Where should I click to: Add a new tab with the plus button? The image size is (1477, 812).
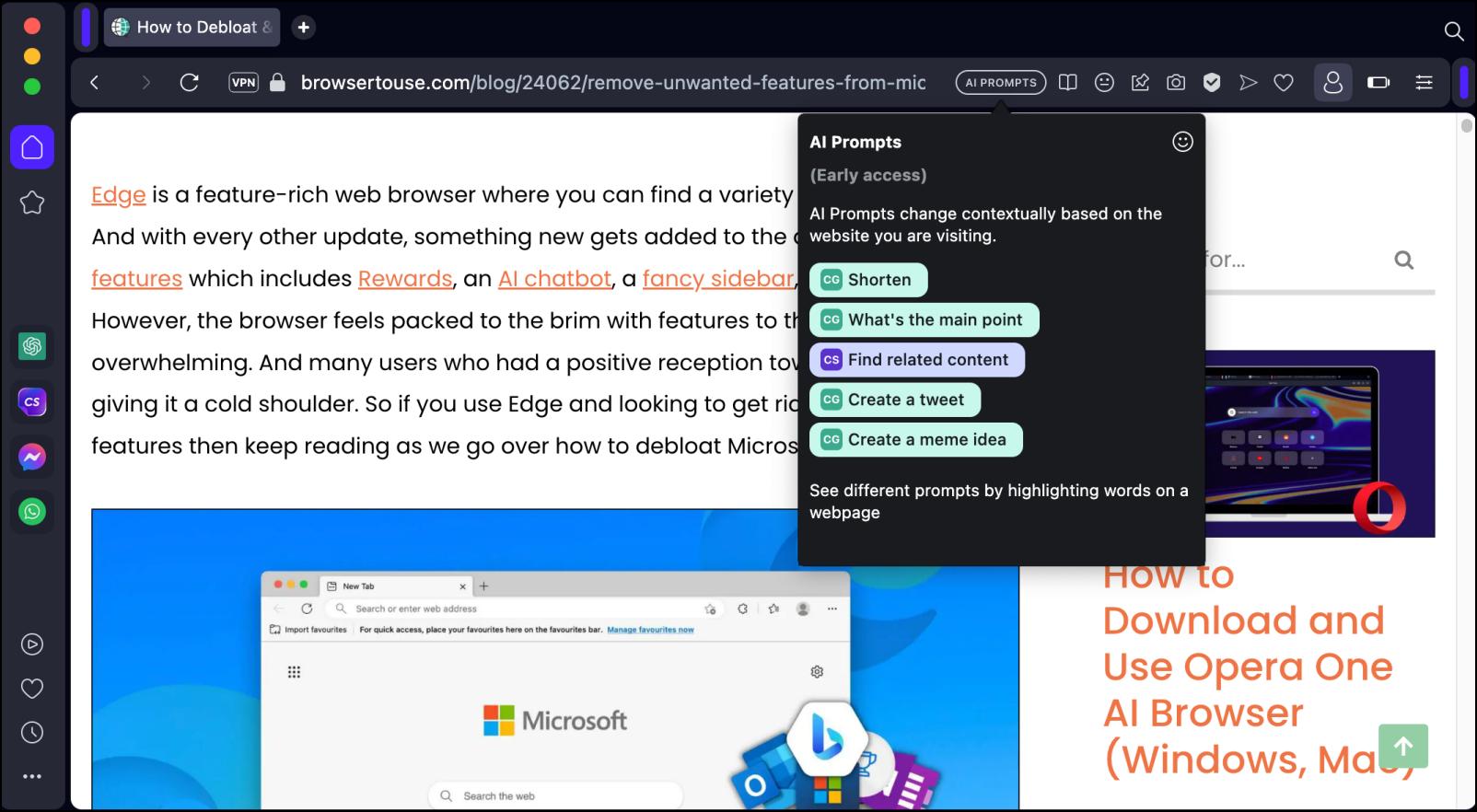pos(303,28)
